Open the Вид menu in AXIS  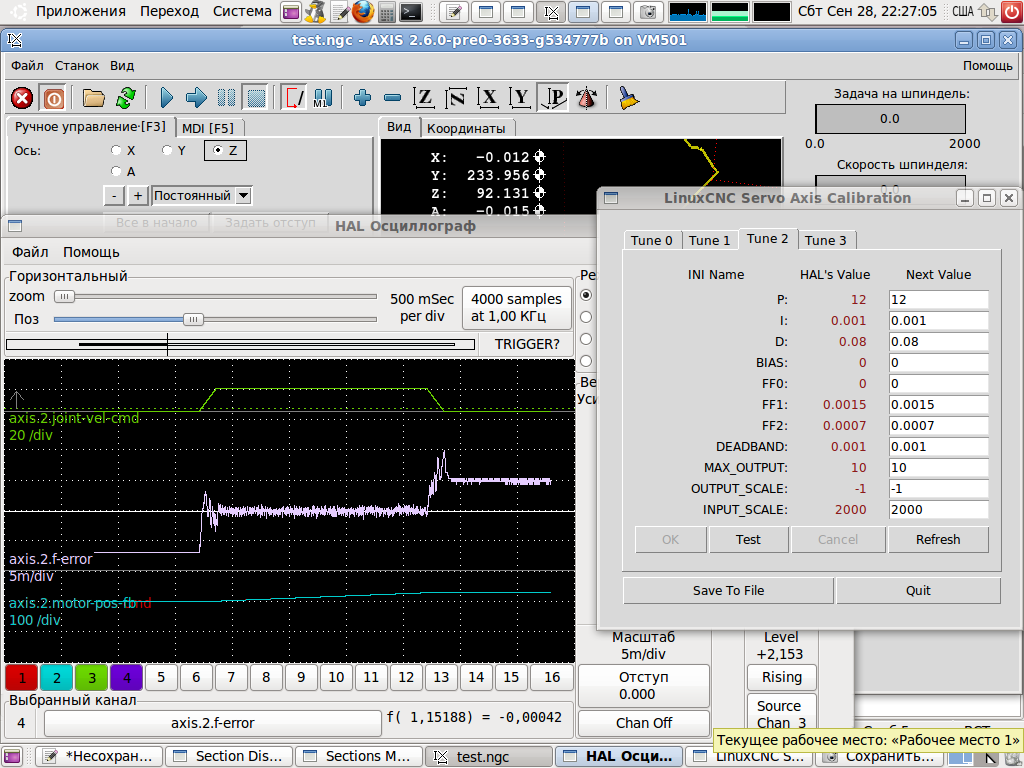(x=122, y=65)
